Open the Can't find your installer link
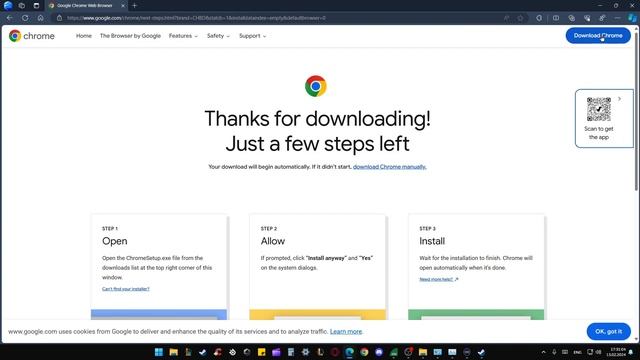 126,289
